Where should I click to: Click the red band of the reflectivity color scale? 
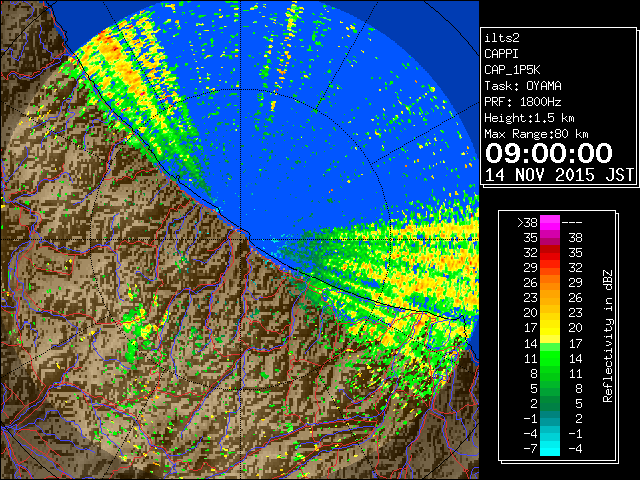[550, 253]
